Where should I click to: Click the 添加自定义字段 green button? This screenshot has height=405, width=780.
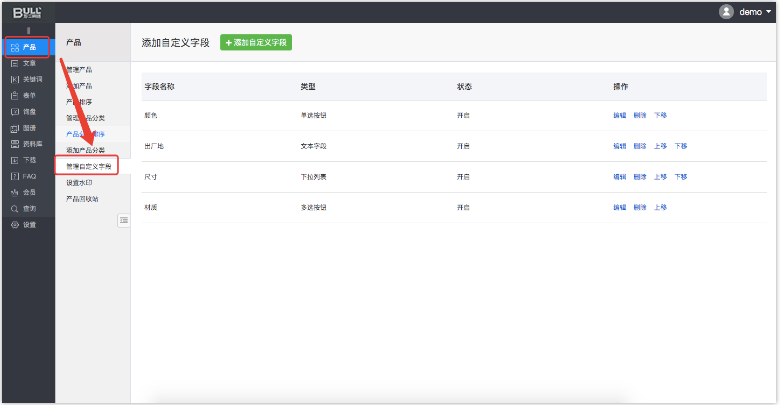[256, 43]
